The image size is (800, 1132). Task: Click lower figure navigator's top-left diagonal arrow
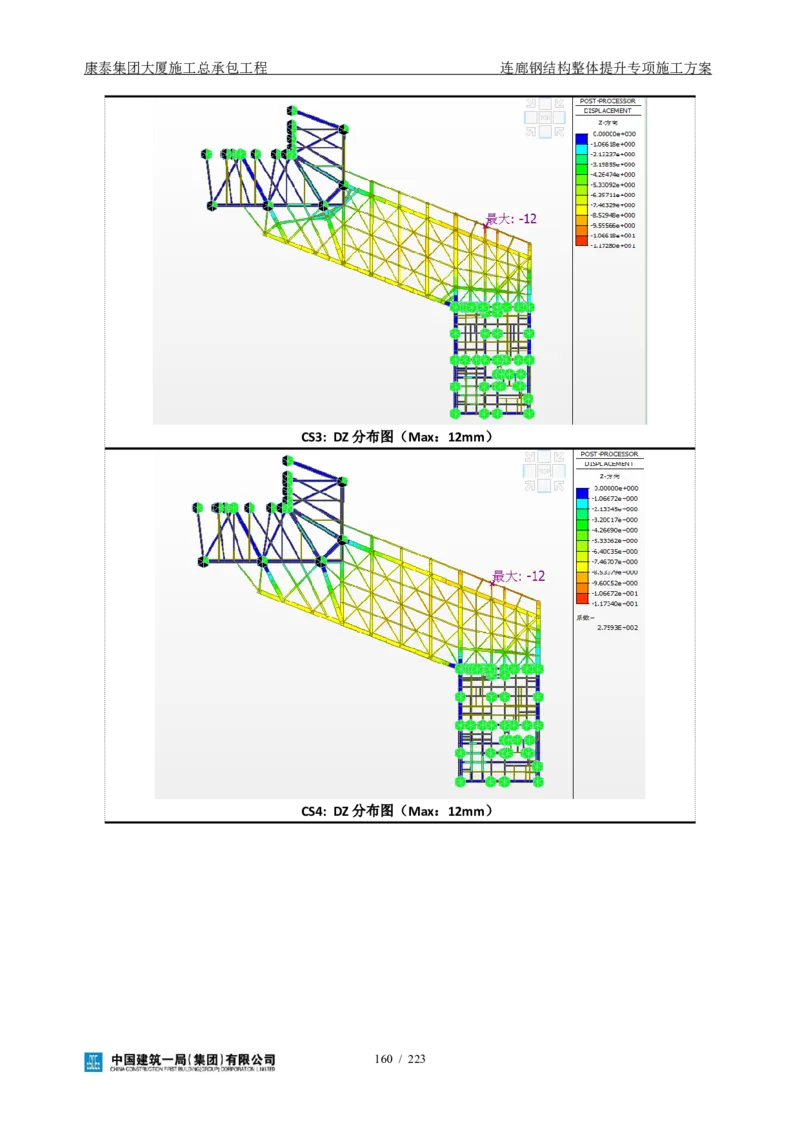(531, 456)
